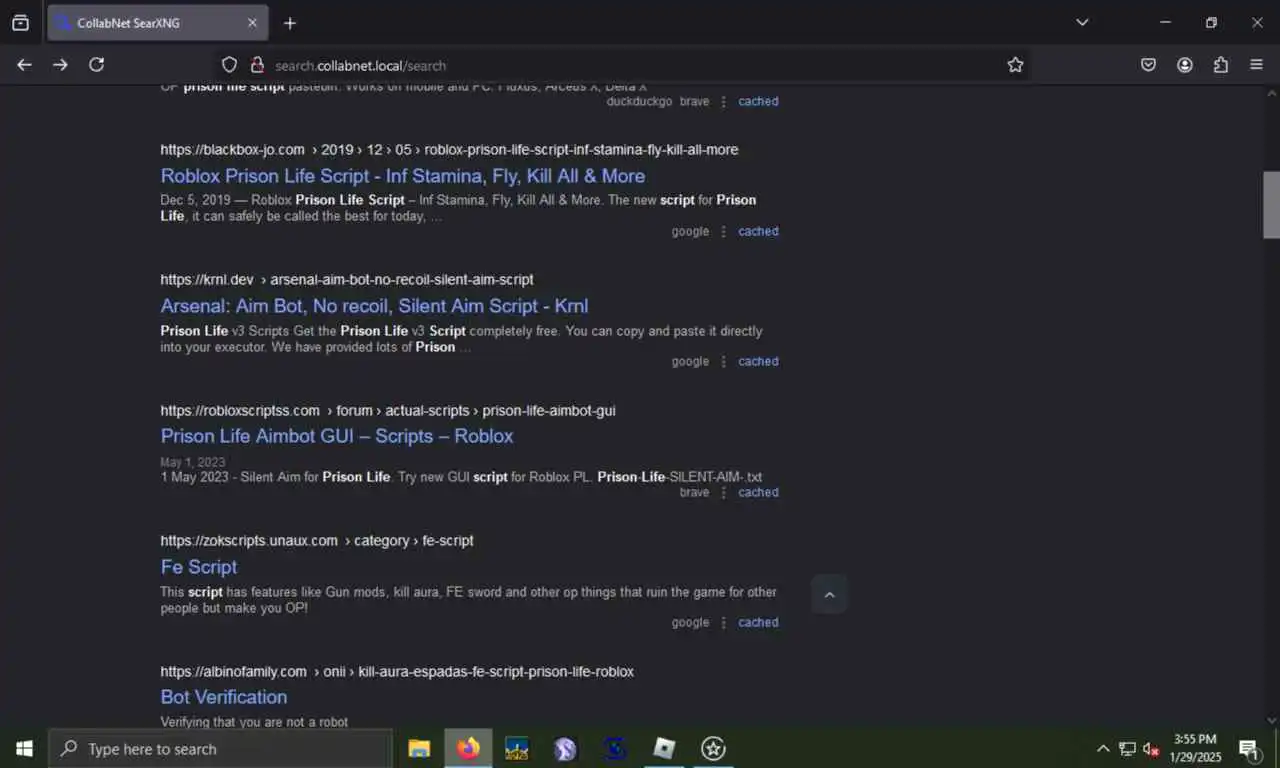Select the CollabNet SearXNG tab
Viewport: 1280px width, 768px height.
coord(157,23)
